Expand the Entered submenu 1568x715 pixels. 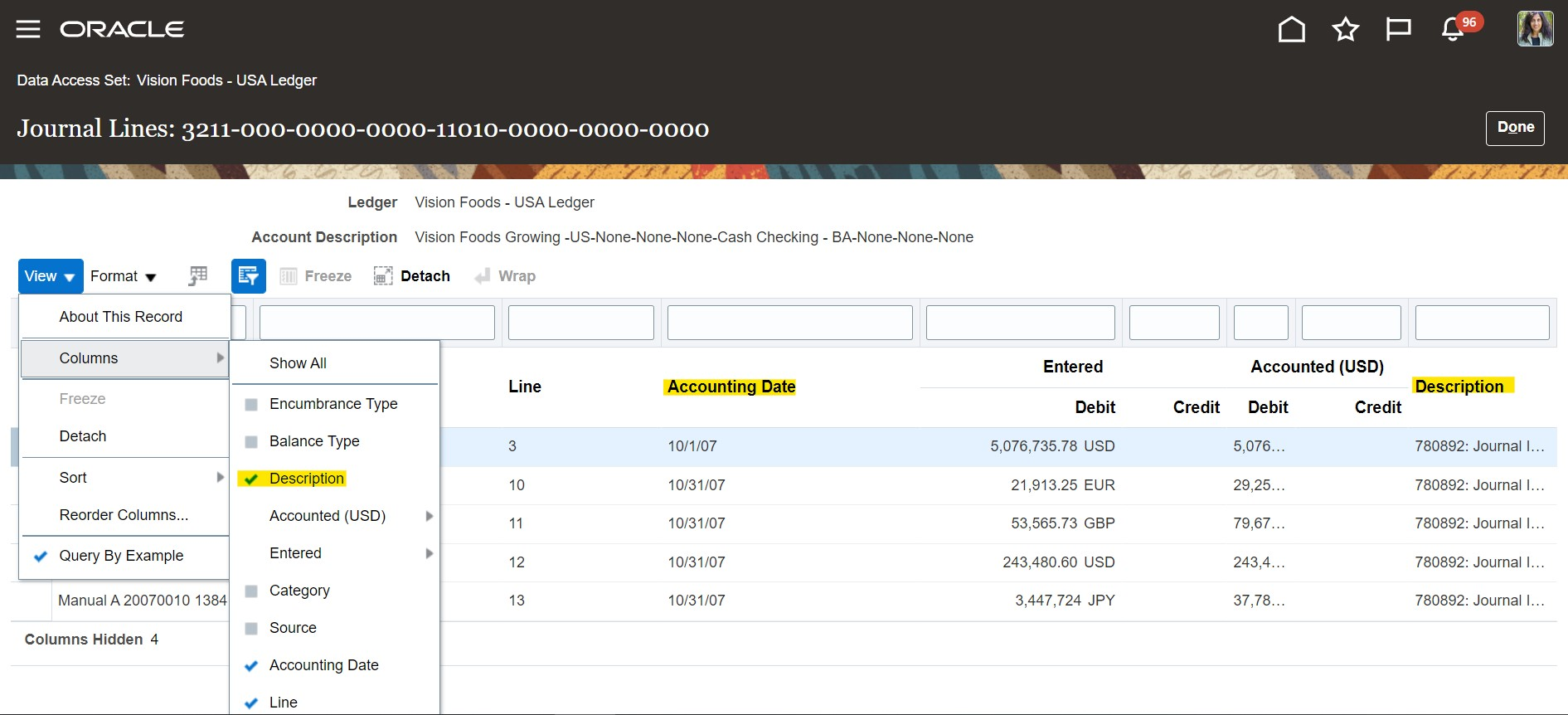(x=335, y=553)
